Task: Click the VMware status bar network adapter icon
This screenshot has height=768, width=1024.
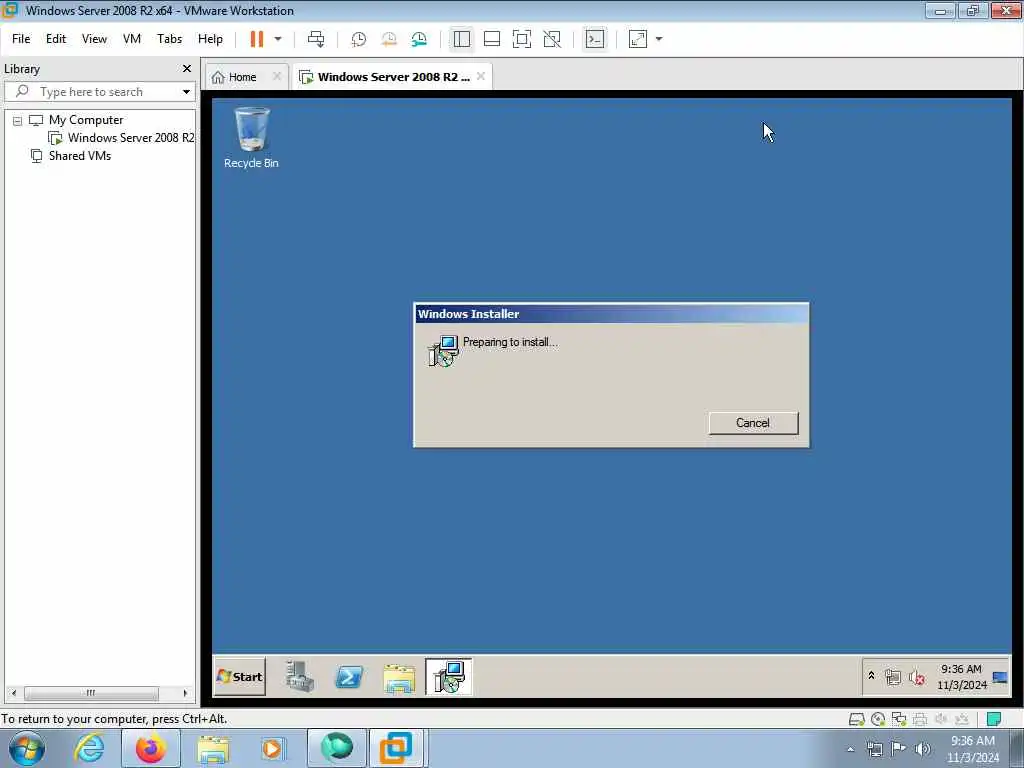Action: (x=899, y=719)
